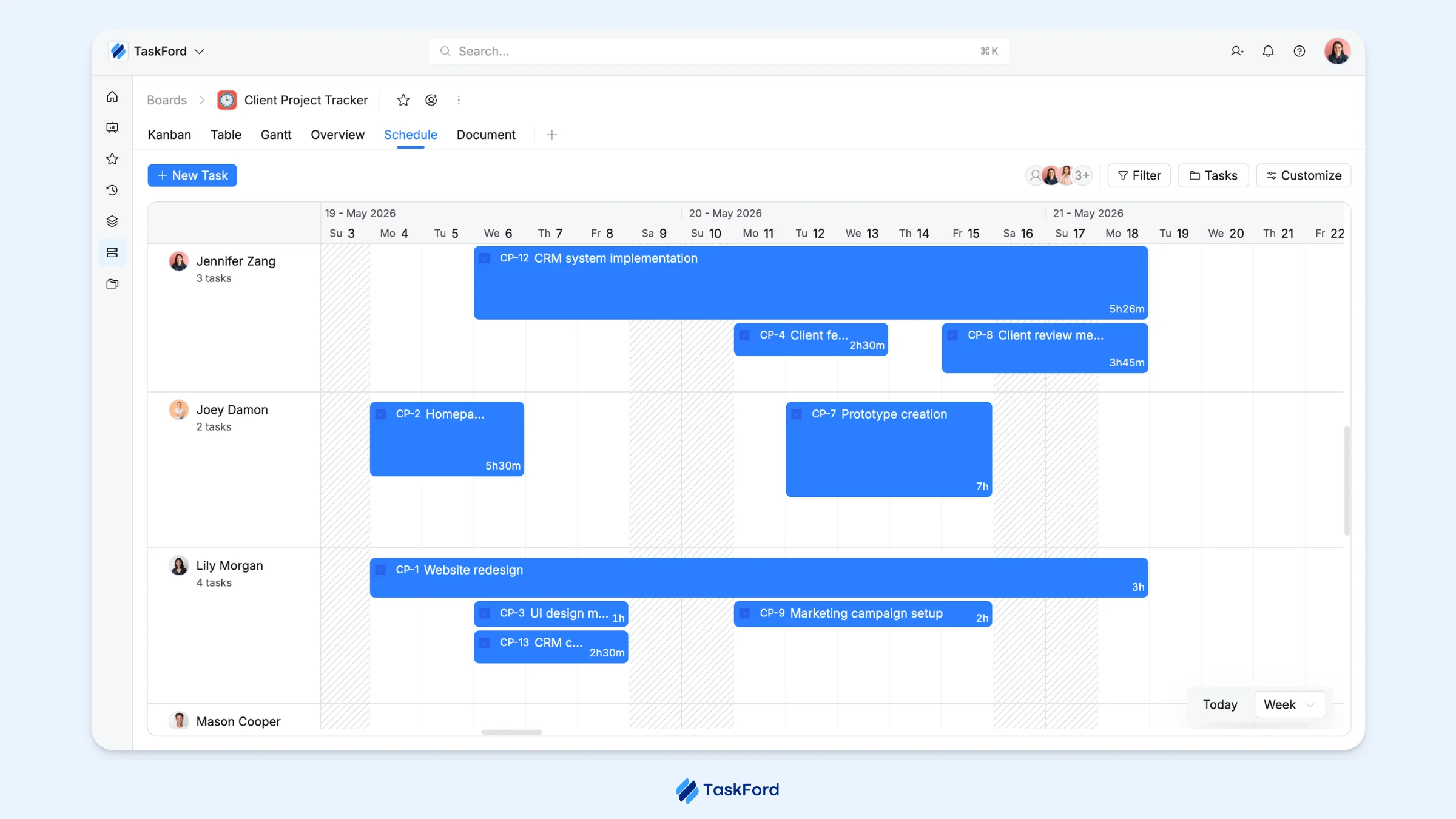This screenshot has width=1456, height=819.
Task: Click the vertical schedule scrollbar
Action: [1347, 480]
